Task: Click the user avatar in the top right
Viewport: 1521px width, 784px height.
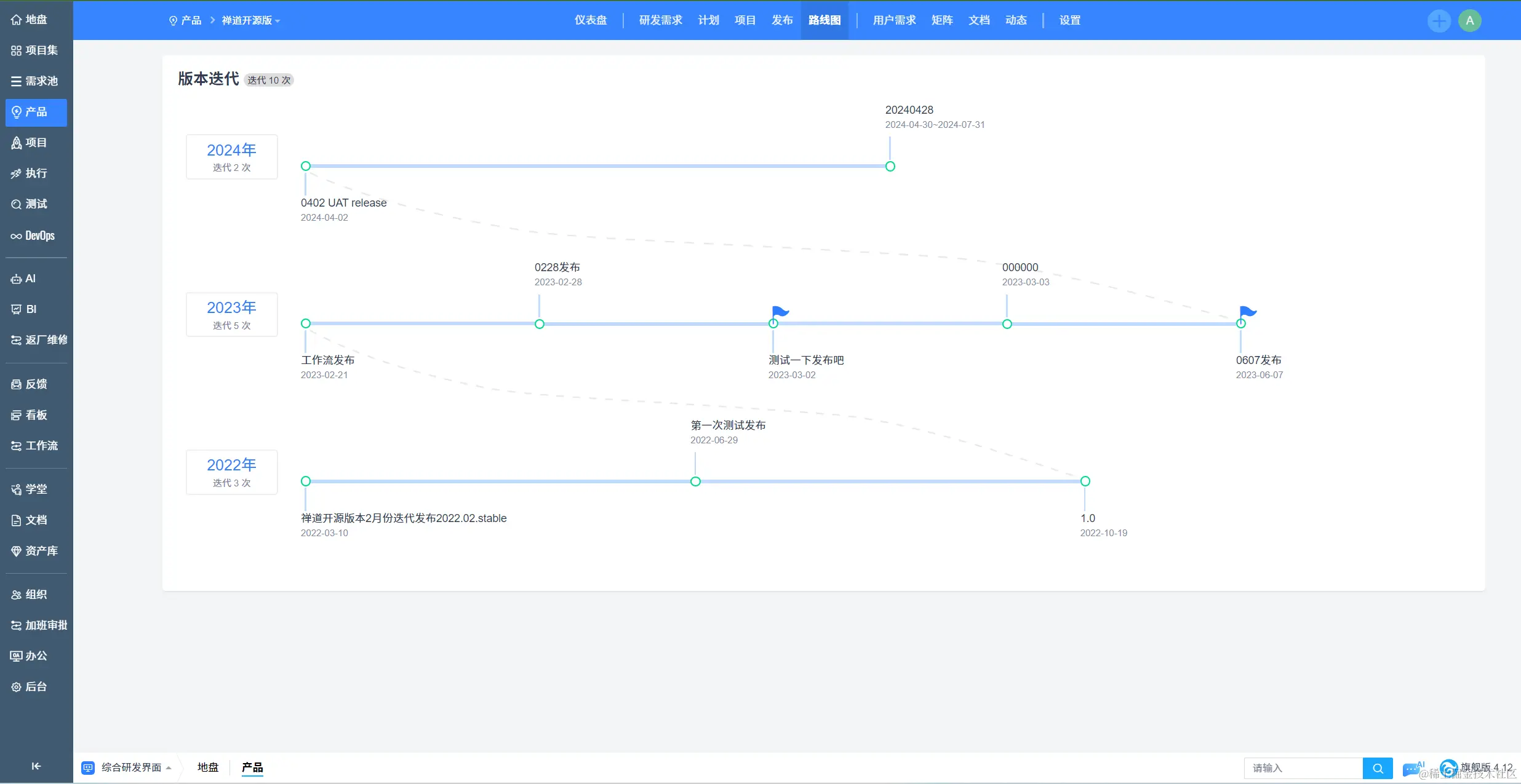Action: pos(1470,20)
